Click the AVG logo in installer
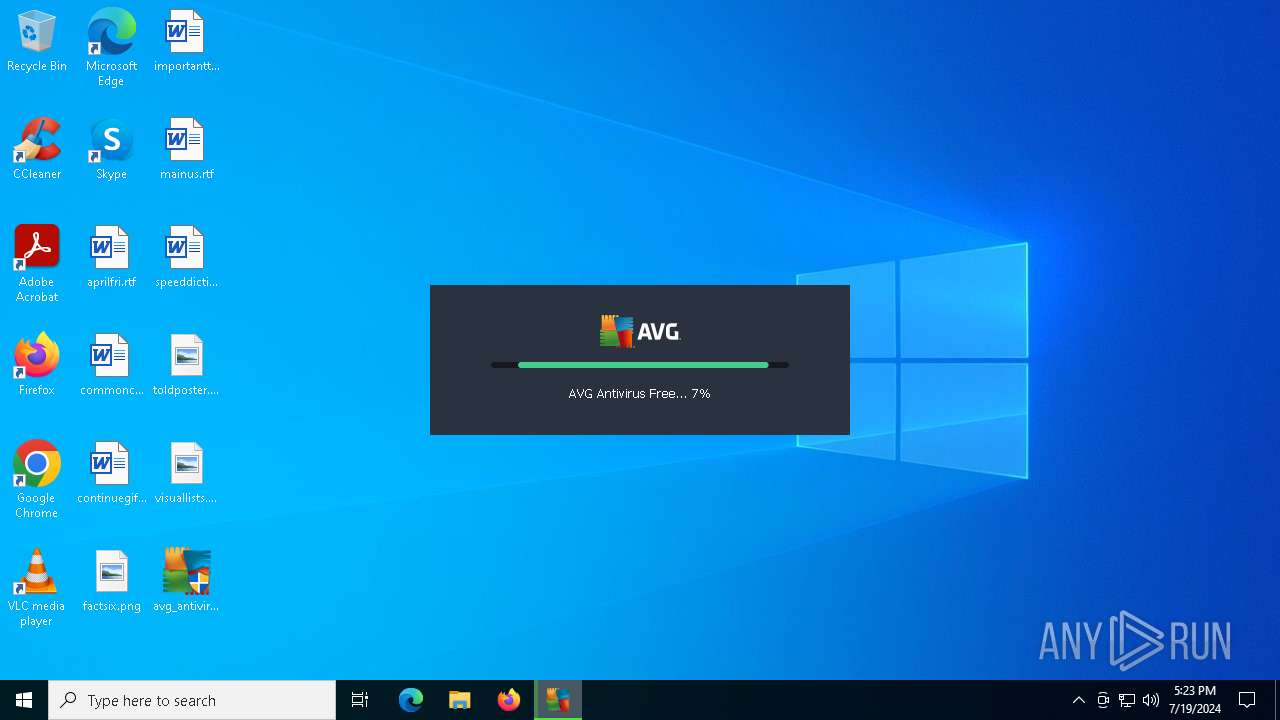Screen dimensions: 1280x720 pyautogui.click(x=640, y=331)
